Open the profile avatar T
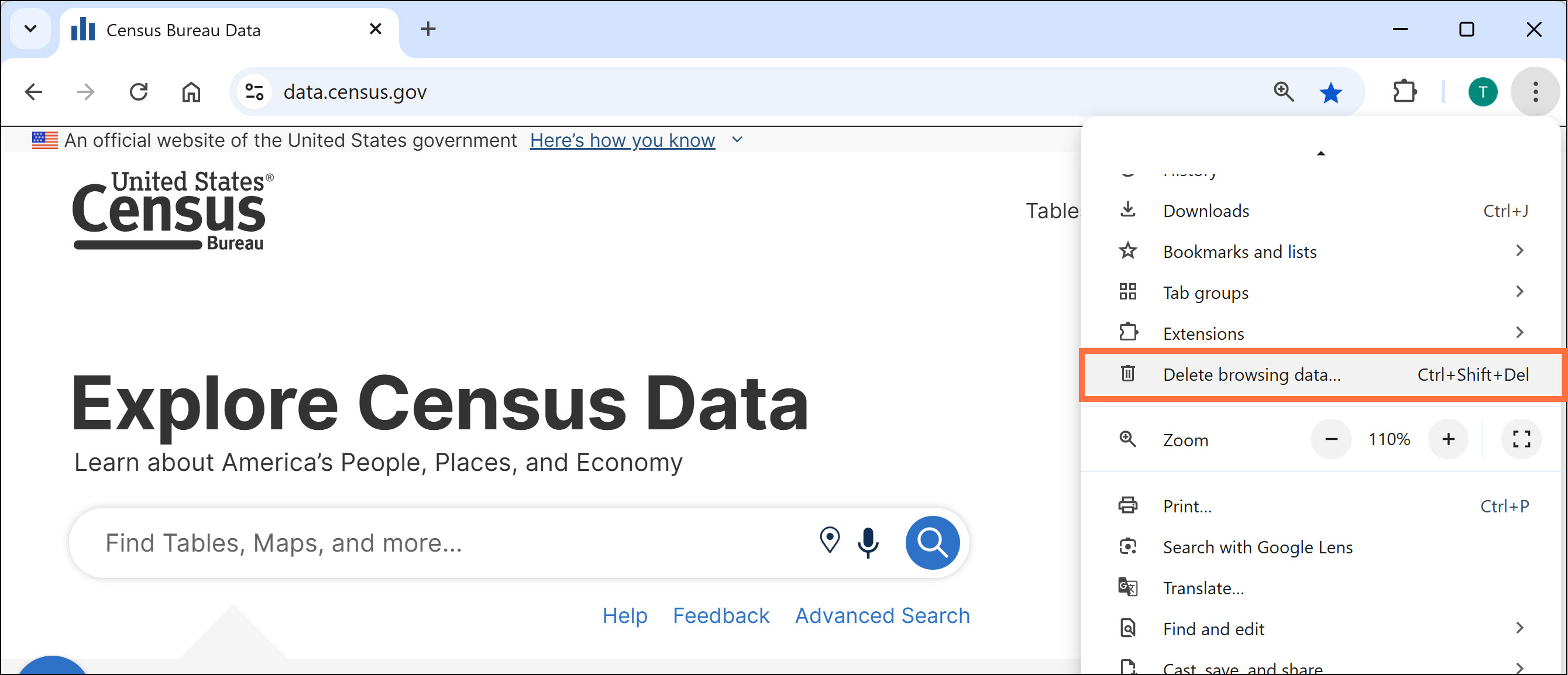 tap(1483, 92)
